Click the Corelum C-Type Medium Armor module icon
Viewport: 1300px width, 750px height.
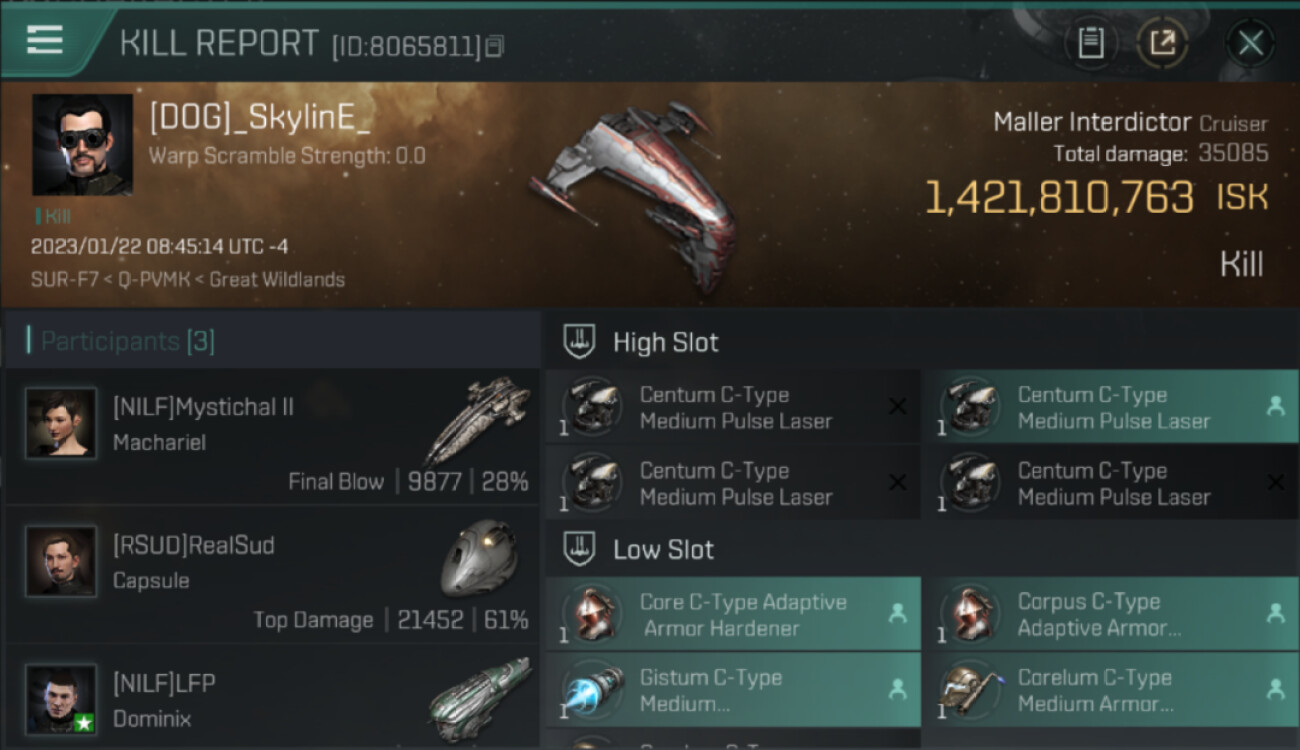pos(968,691)
